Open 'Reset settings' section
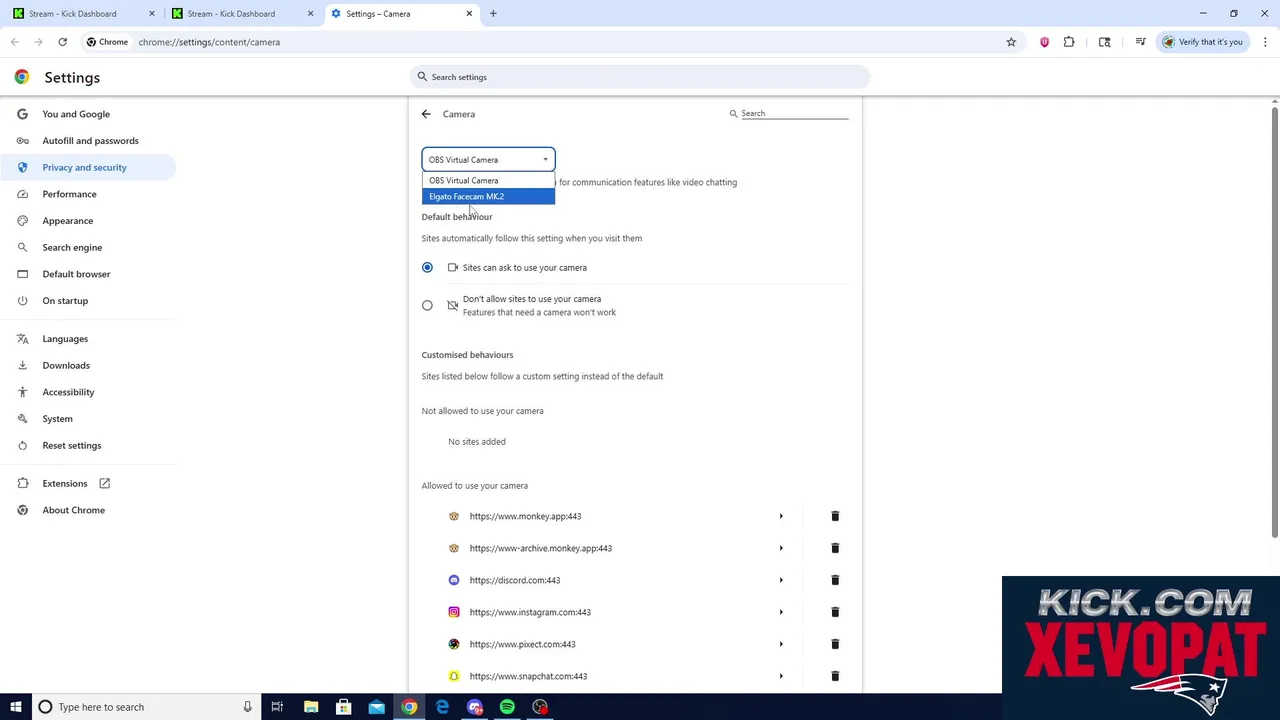 [88, 445]
